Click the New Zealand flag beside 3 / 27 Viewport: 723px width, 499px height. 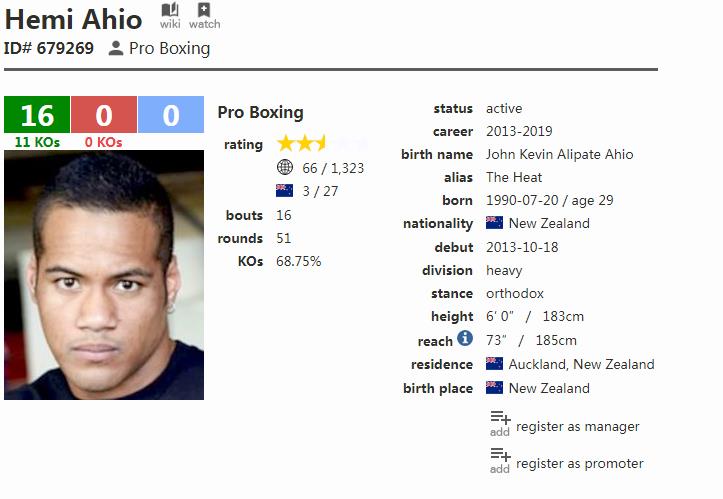click(284, 191)
